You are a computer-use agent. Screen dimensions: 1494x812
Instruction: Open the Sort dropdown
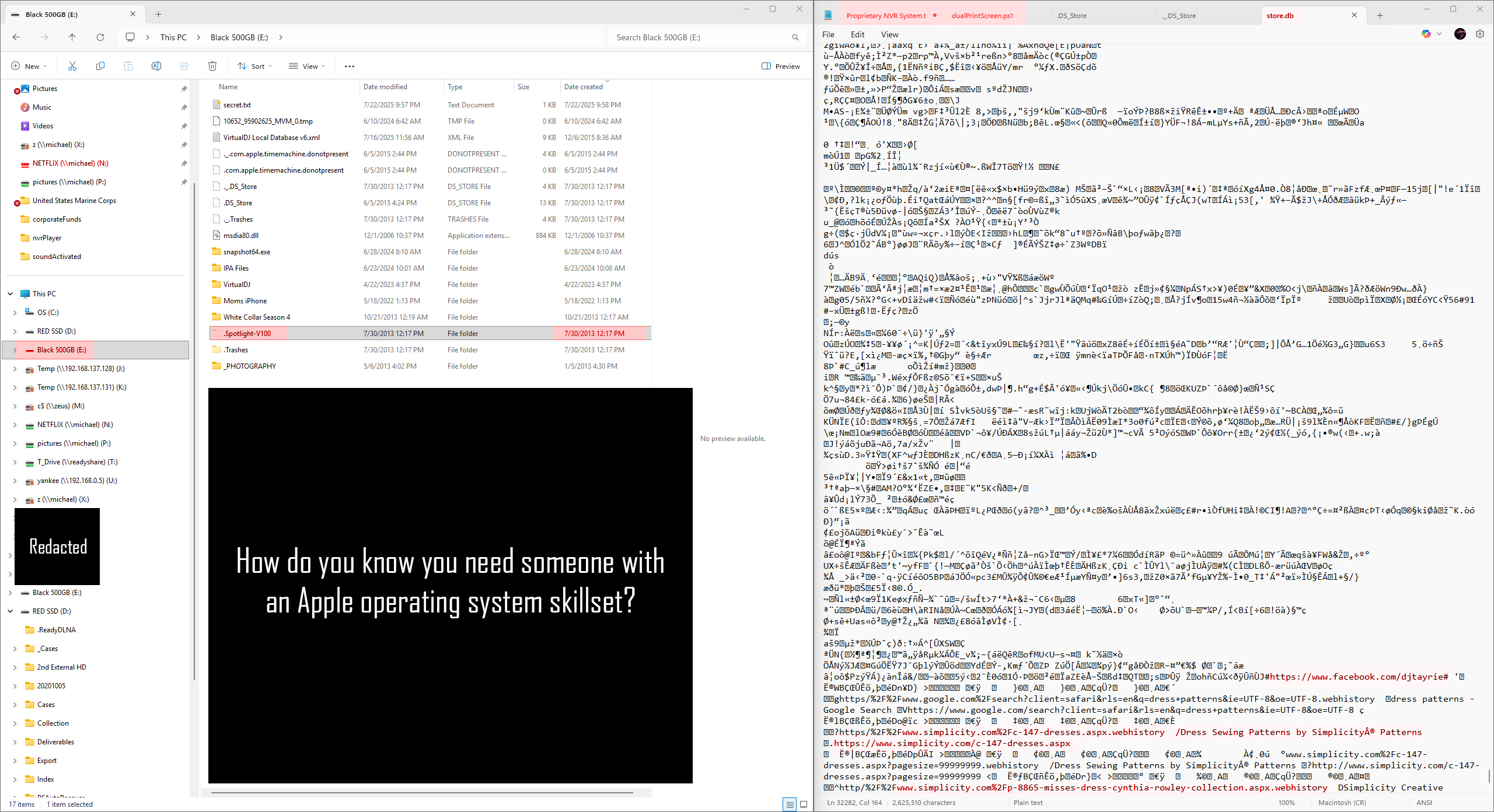pos(255,66)
